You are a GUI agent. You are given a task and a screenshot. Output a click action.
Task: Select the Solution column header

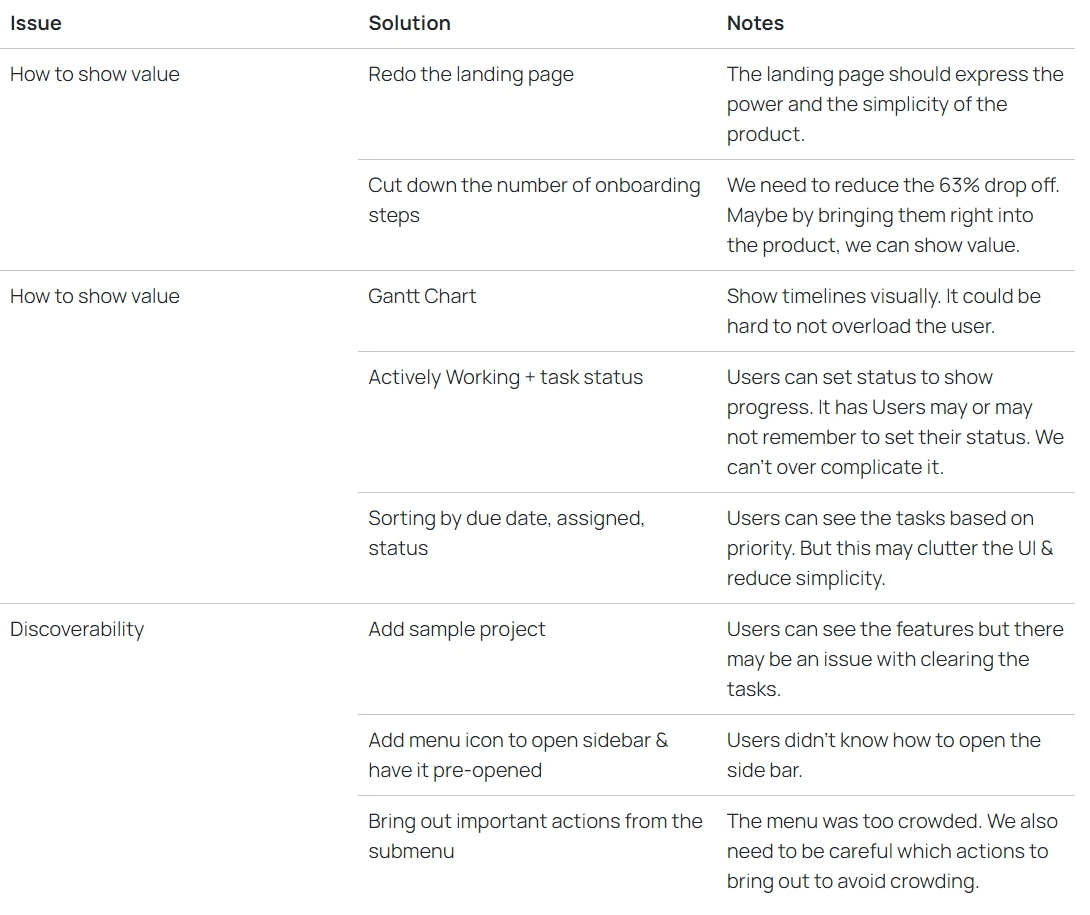pyautogui.click(x=409, y=23)
